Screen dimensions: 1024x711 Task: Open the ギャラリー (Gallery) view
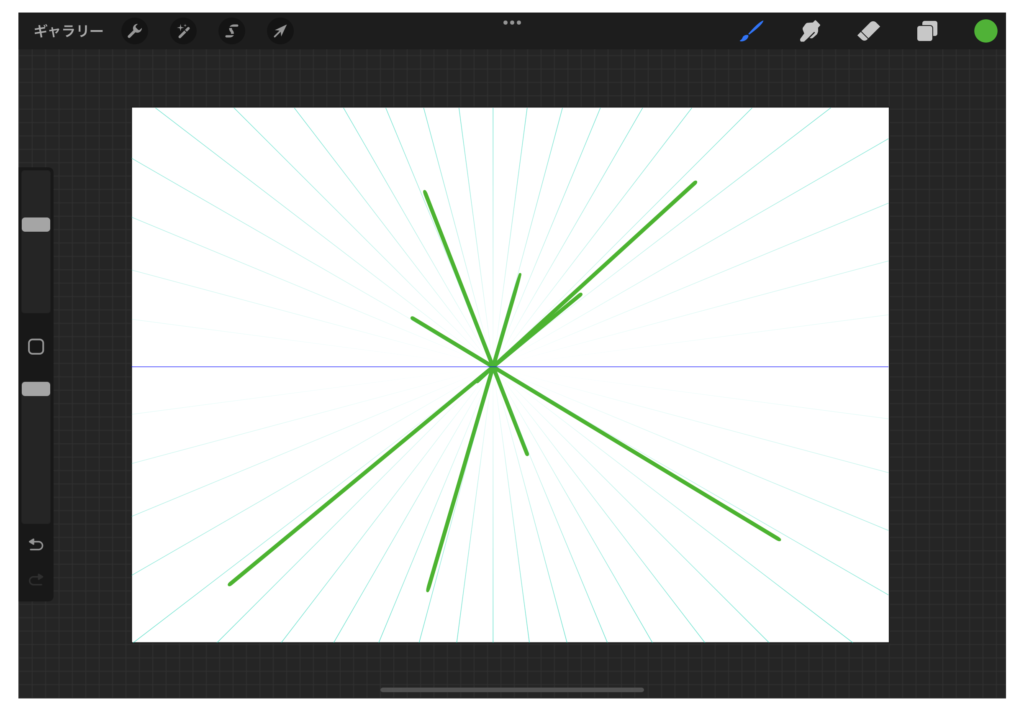tap(68, 31)
